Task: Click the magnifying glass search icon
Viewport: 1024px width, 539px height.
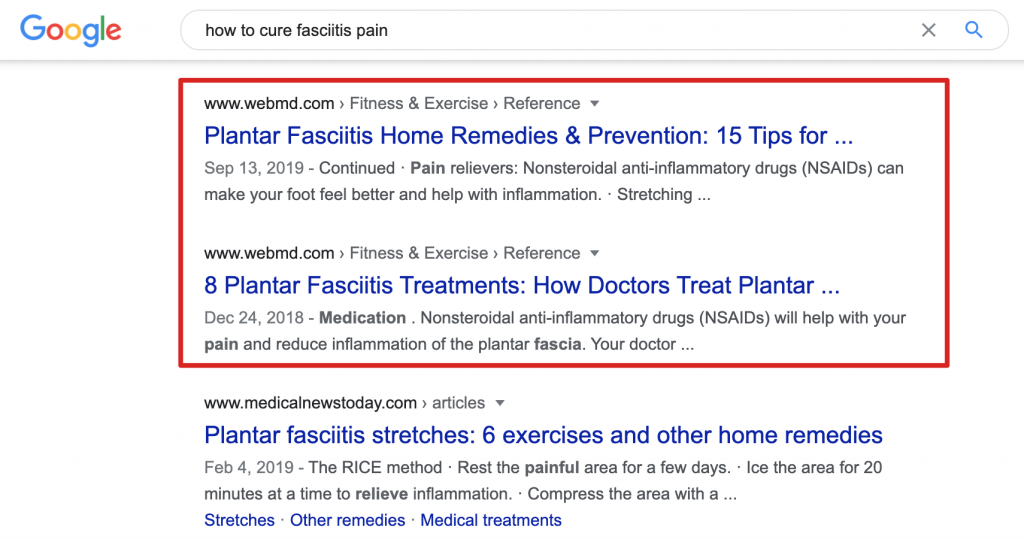Action: (x=974, y=30)
